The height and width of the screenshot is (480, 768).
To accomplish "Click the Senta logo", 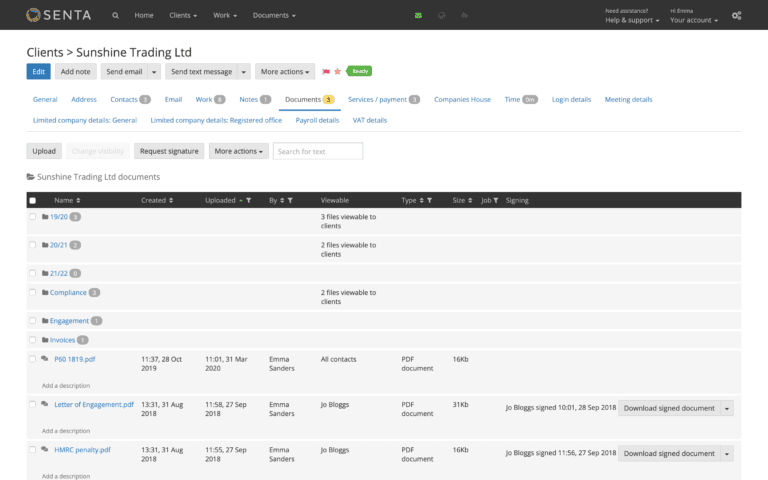I will pos(59,15).
